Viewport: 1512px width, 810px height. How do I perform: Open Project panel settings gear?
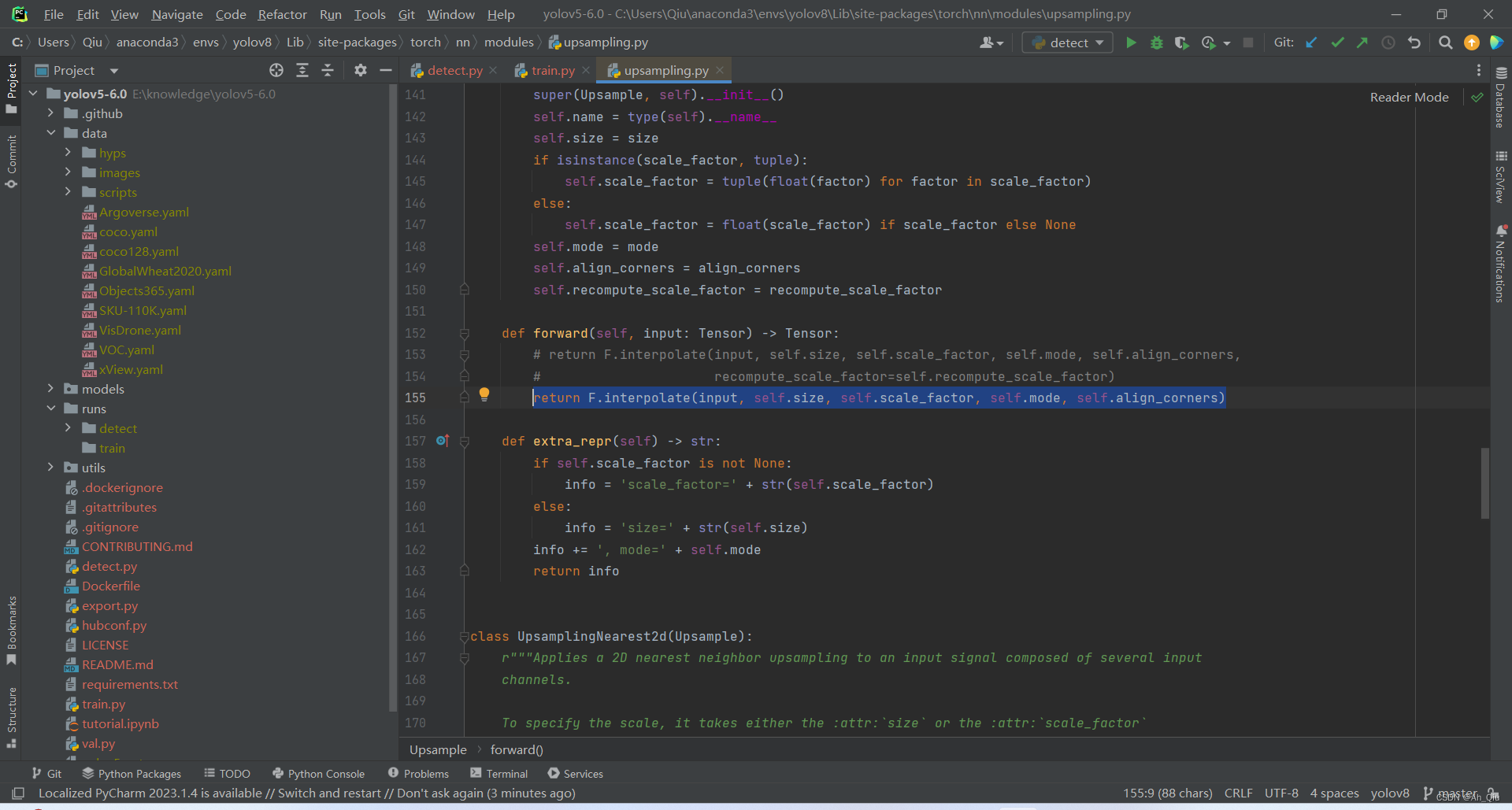coord(360,70)
